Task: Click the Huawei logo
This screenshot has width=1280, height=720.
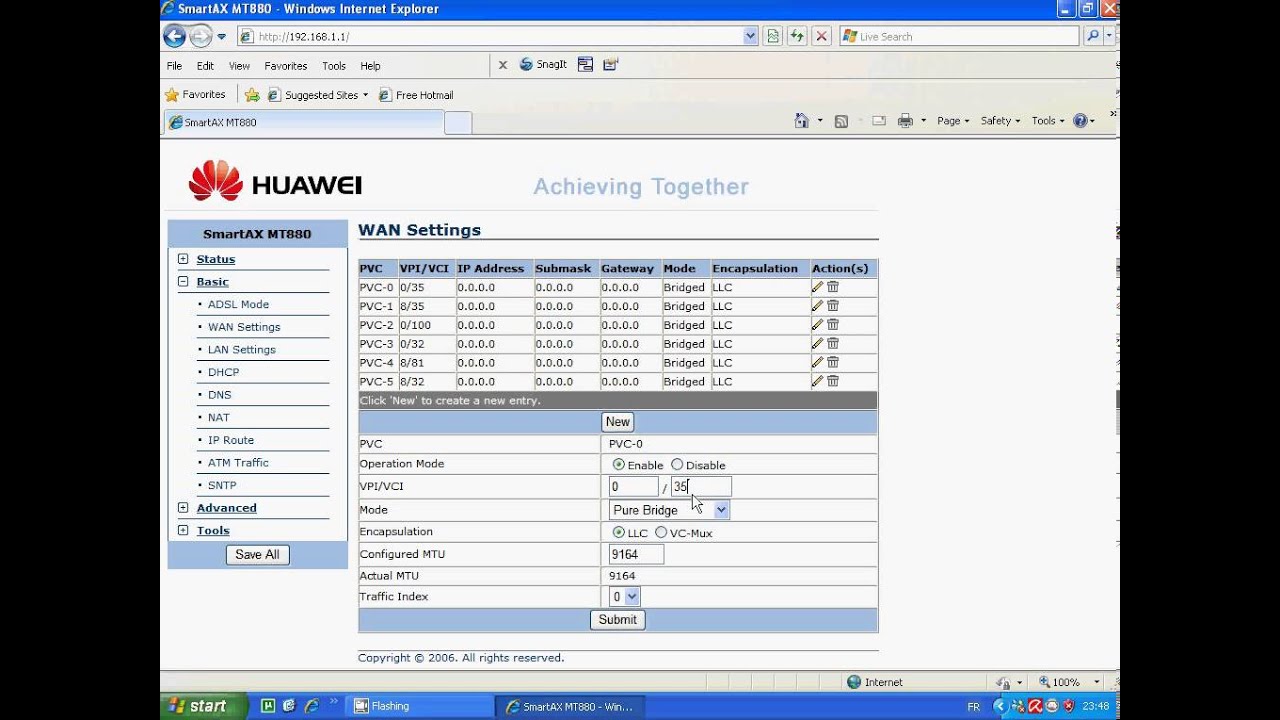Action: click(x=274, y=182)
